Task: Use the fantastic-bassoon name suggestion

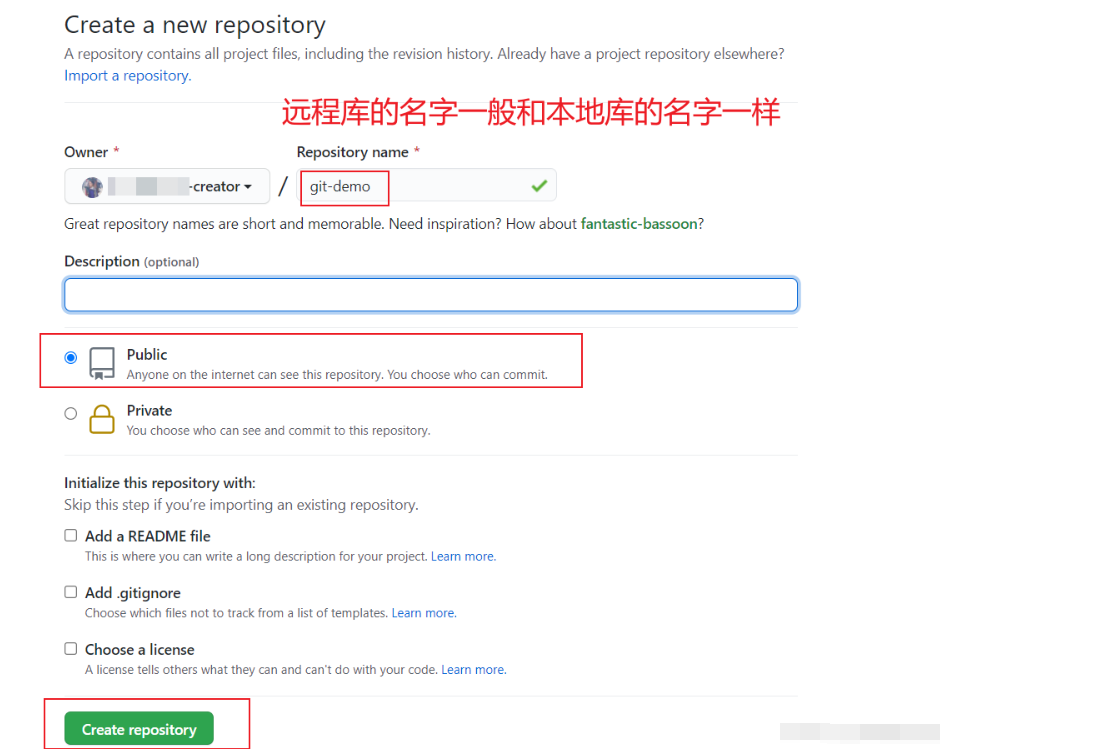Action: pos(639,224)
